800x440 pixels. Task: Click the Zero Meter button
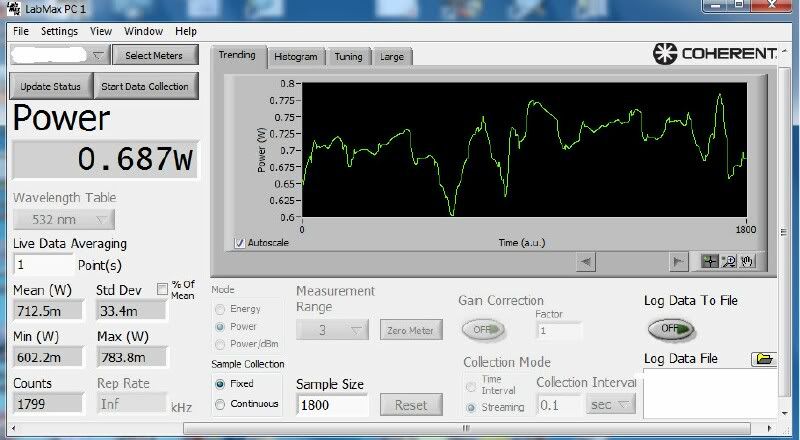[x=411, y=330]
